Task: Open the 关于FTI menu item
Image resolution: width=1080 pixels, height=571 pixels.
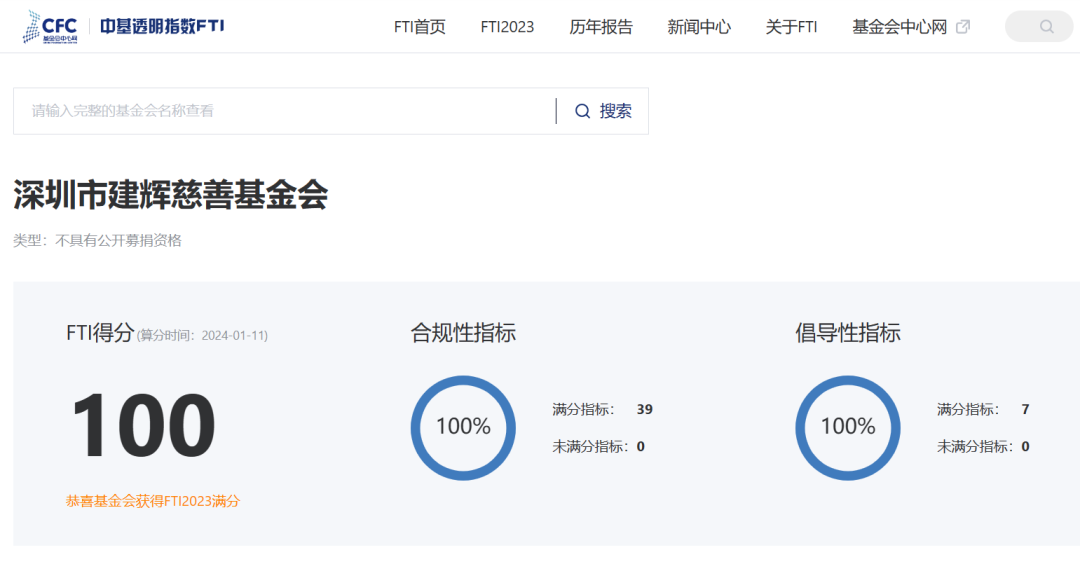Action: [x=791, y=27]
